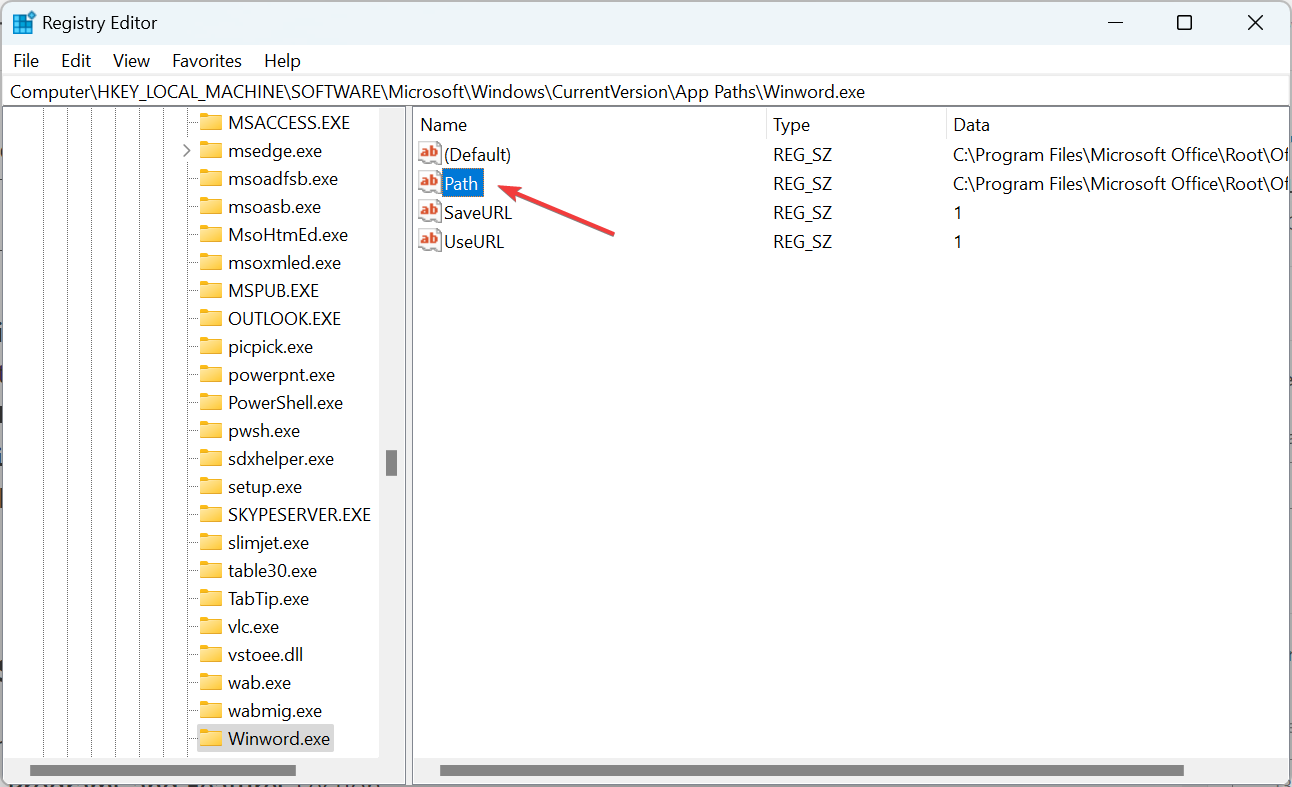Click the Registry Editor app icon
The width and height of the screenshot is (1292, 787).
click(x=24, y=23)
